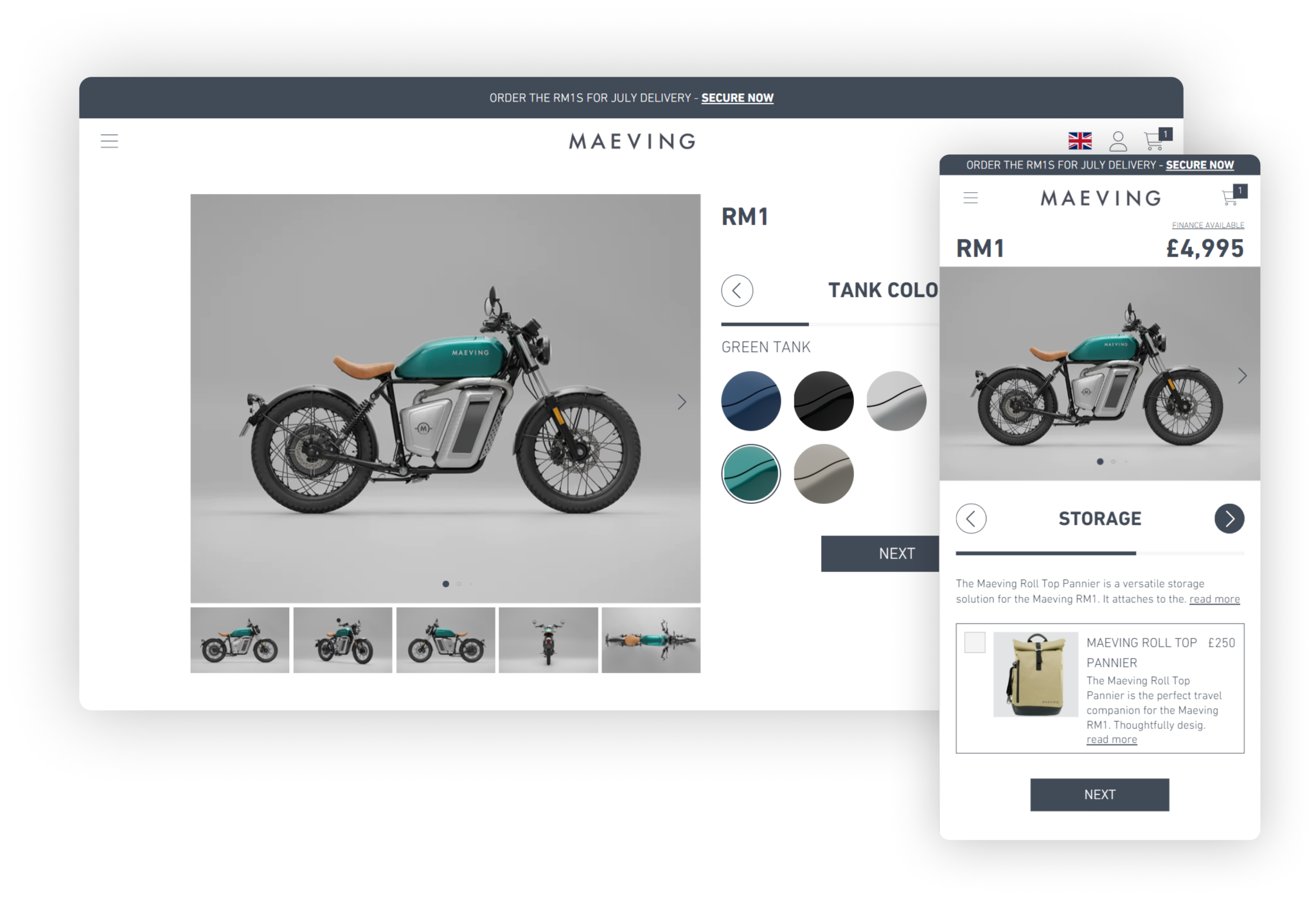Viewport: 1316px width, 898px height.
Task: Click the UK flag region selector
Action: 1080,141
